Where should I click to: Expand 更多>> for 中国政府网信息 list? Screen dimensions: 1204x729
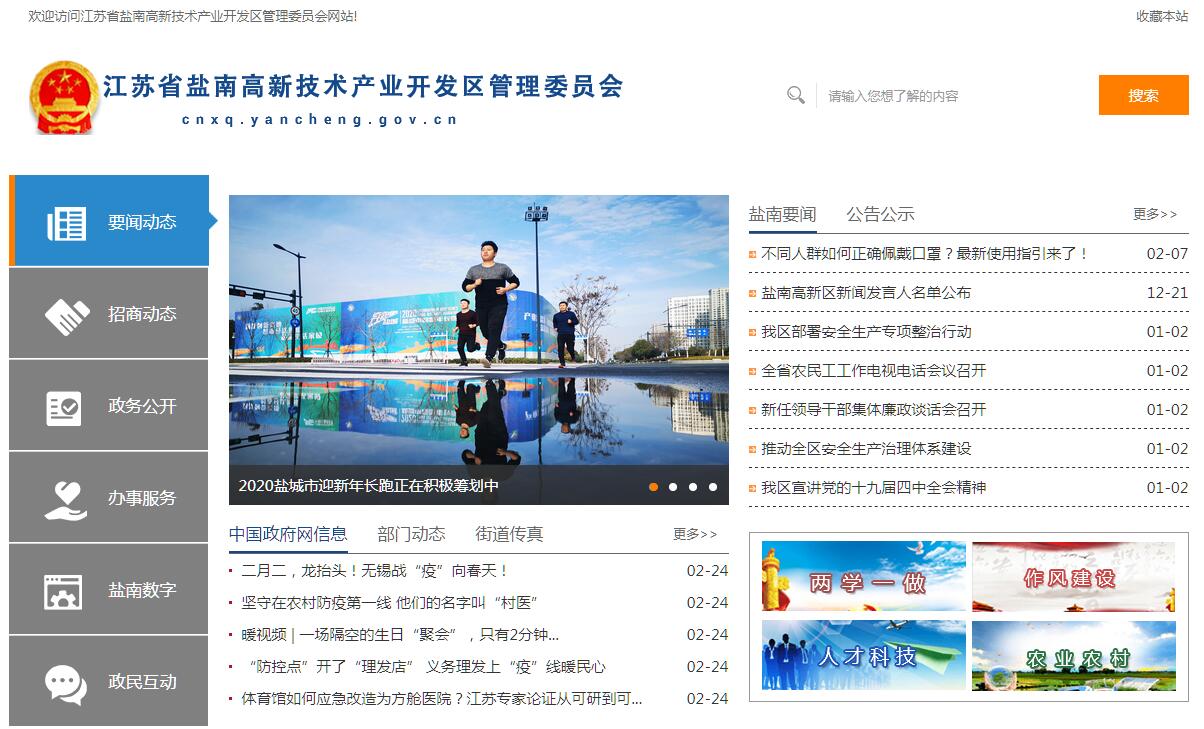tap(695, 534)
